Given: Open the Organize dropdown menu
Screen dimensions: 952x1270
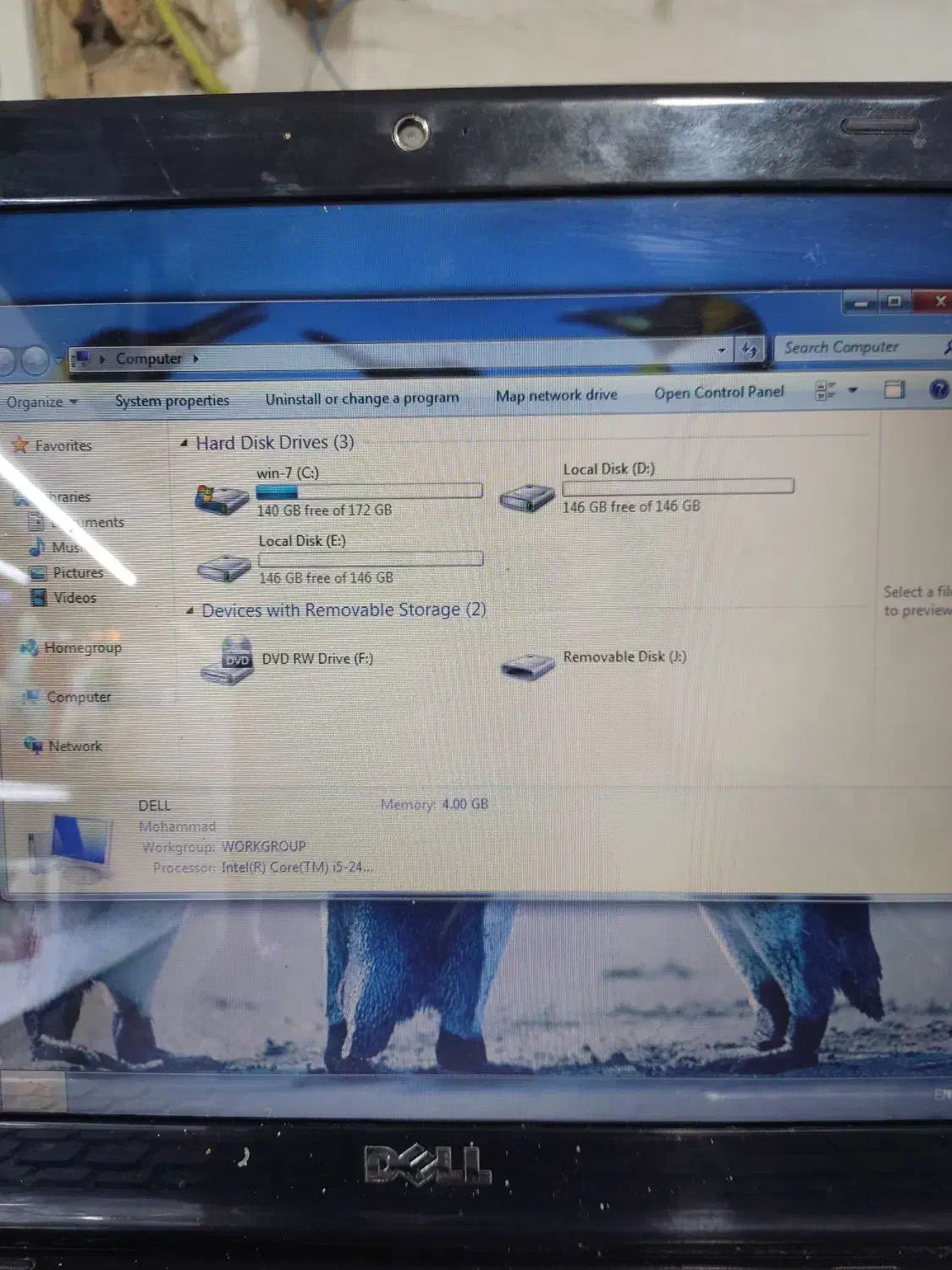Looking at the screenshot, I should 41,402.
